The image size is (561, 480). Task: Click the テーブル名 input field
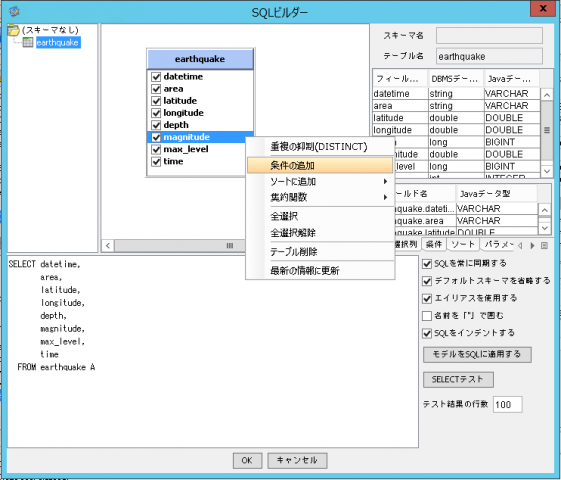point(489,57)
